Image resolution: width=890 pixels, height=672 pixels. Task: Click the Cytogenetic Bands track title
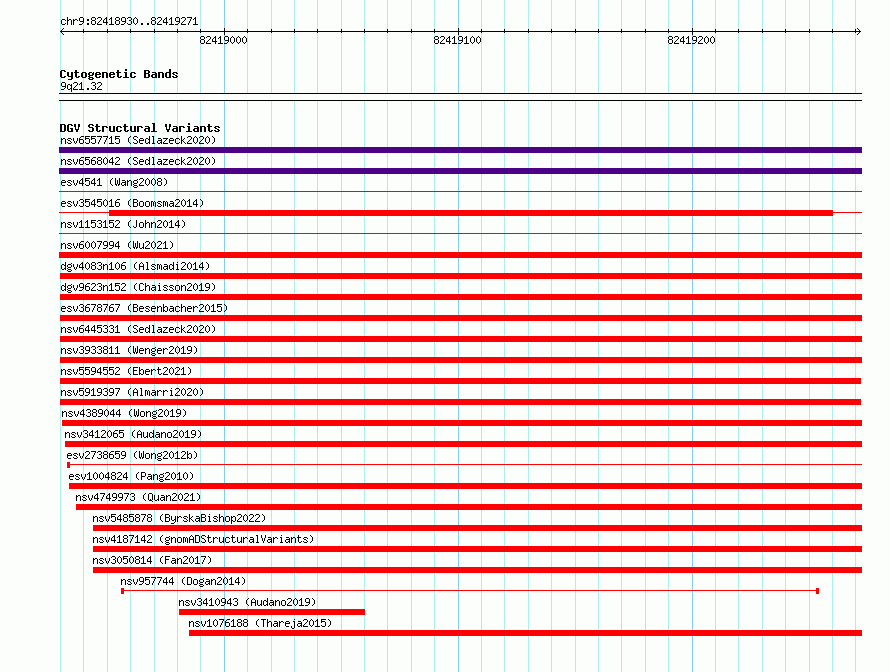point(119,74)
